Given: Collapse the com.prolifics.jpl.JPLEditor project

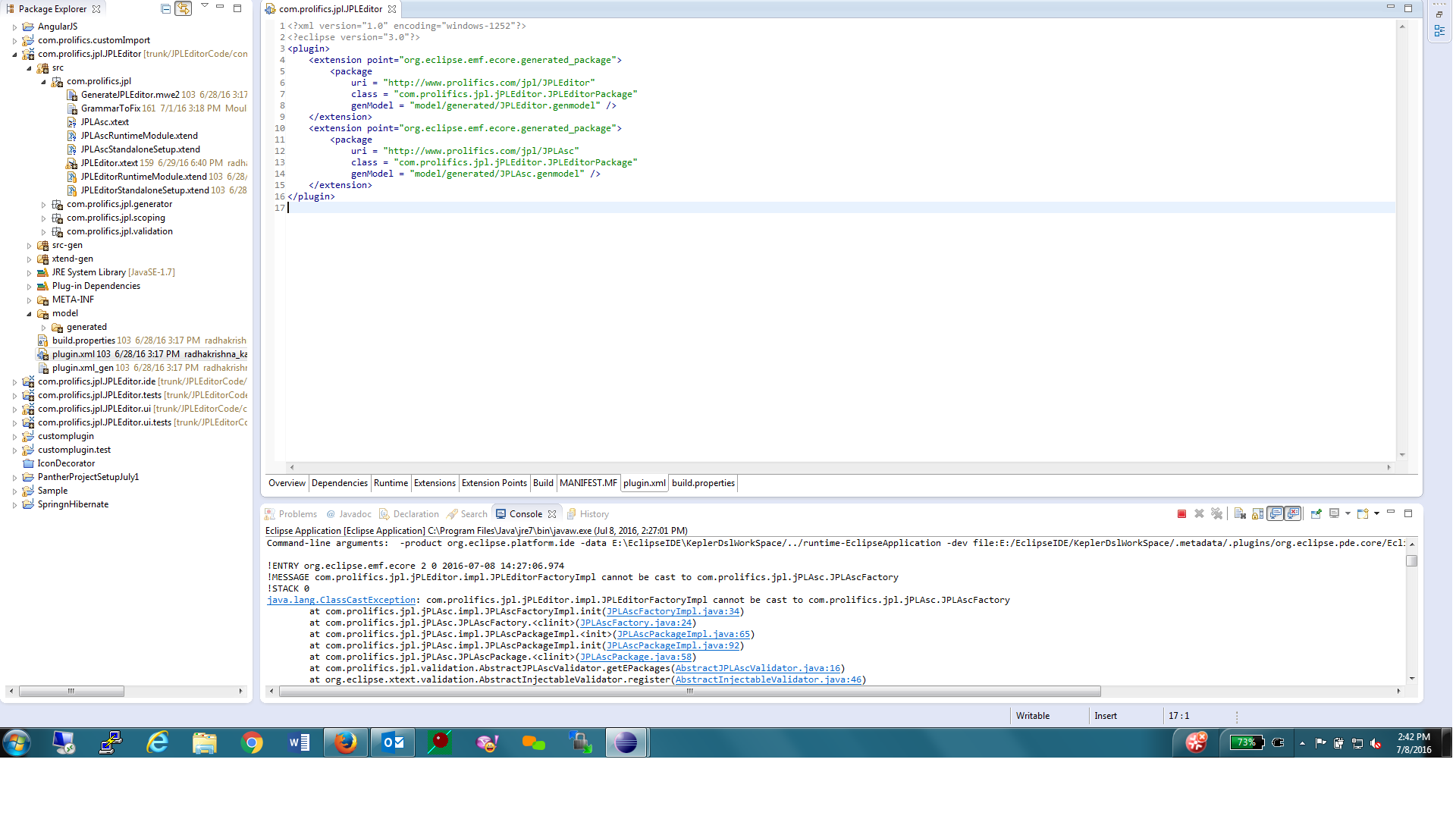Looking at the screenshot, I should [x=14, y=54].
